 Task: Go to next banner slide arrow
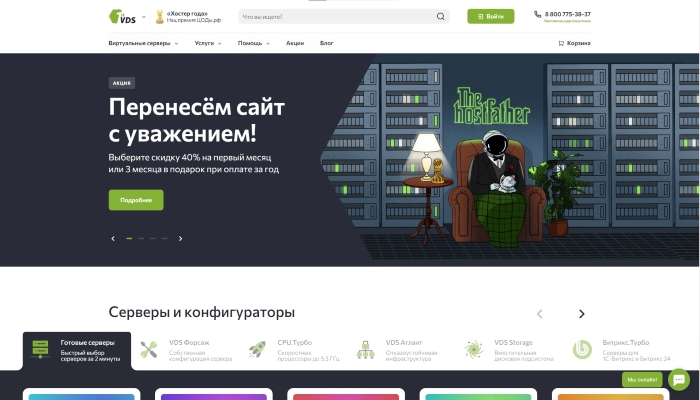pyautogui.click(x=180, y=238)
